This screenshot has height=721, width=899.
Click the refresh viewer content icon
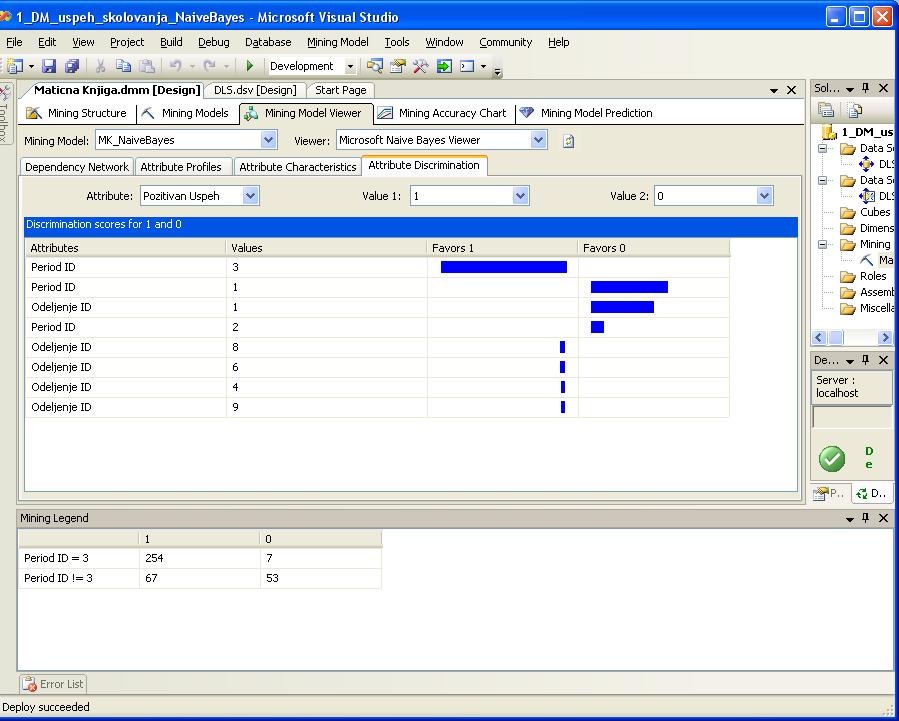(x=568, y=141)
